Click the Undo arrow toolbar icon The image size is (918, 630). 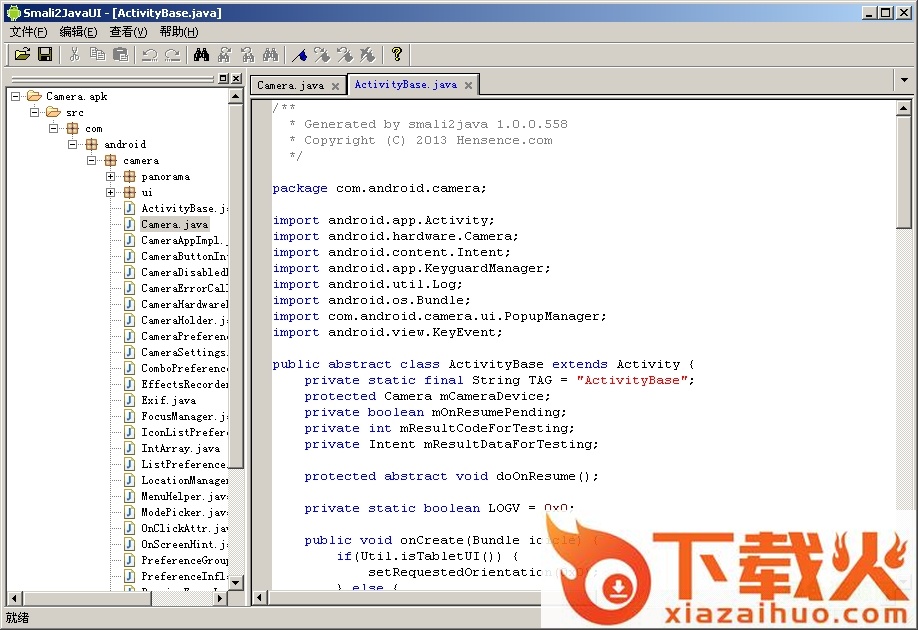[149, 54]
